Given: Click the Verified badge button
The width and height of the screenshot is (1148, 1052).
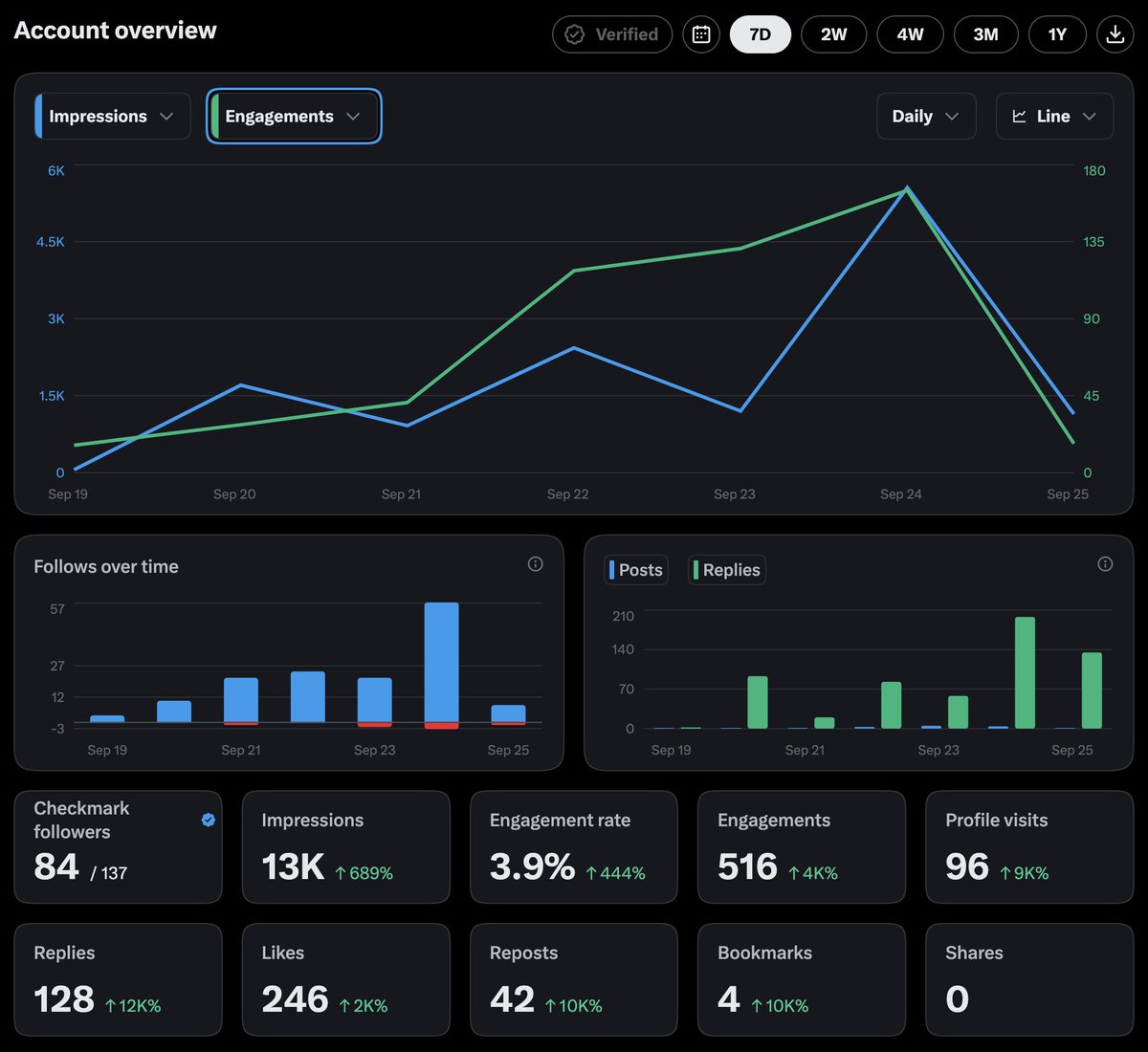Looking at the screenshot, I should [x=612, y=34].
